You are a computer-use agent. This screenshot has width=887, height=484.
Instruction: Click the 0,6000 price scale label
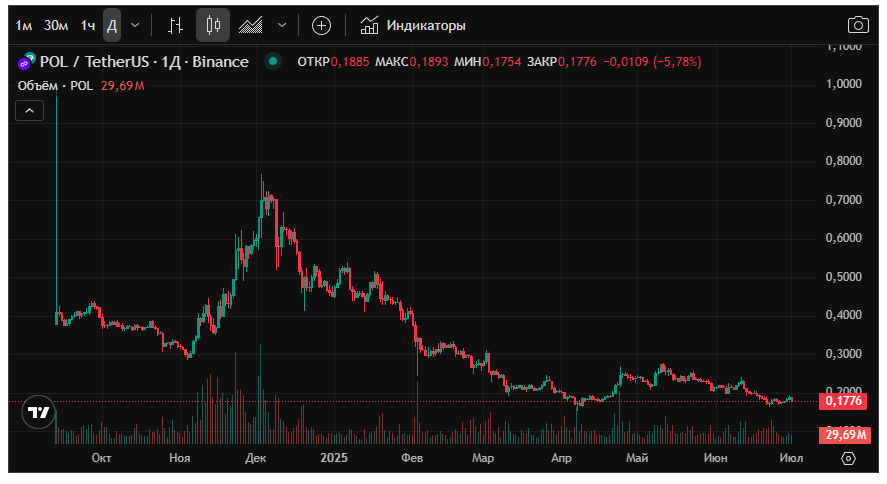(x=843, y=238)
